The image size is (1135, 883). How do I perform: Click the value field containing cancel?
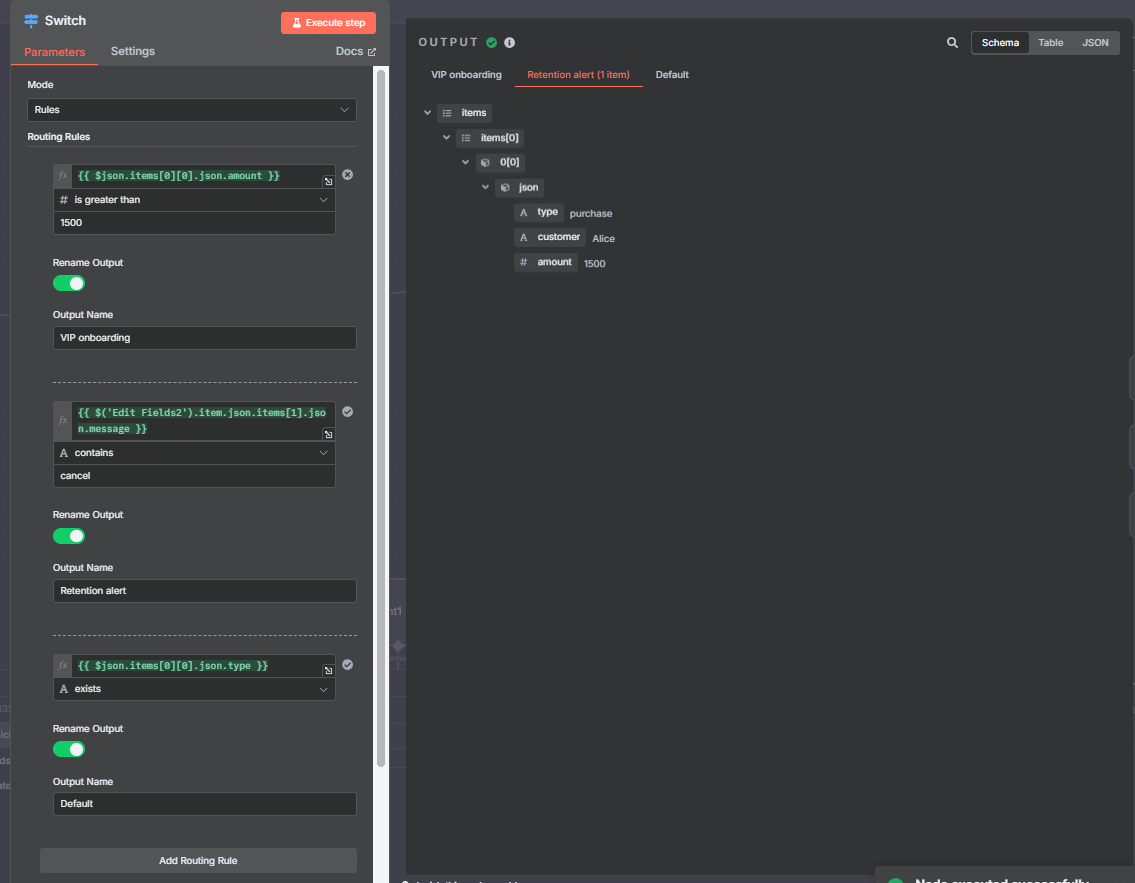tap(194, 476)
